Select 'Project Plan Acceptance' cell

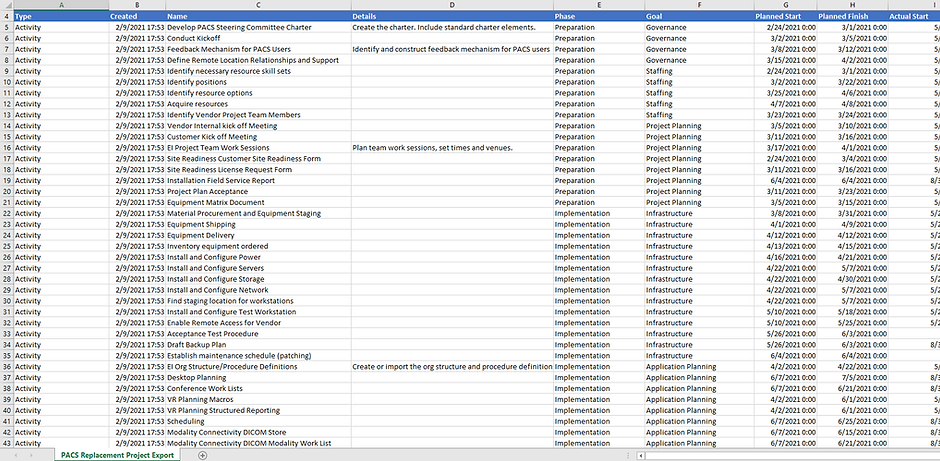[258, 191]
